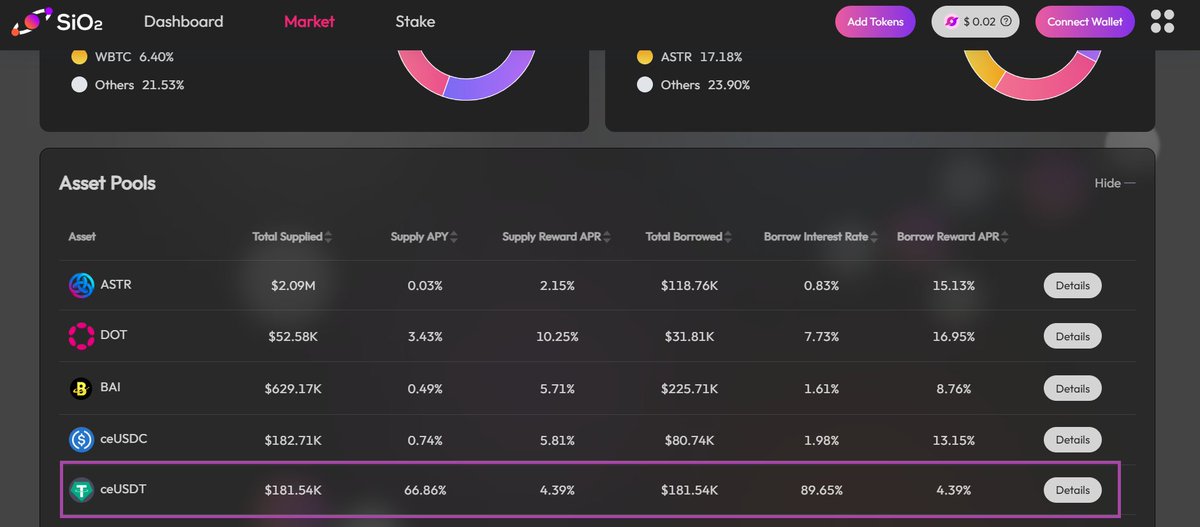Sort by Borrow Reward APR arrows
The image size is (1200, 527).
pos(1004,237)
